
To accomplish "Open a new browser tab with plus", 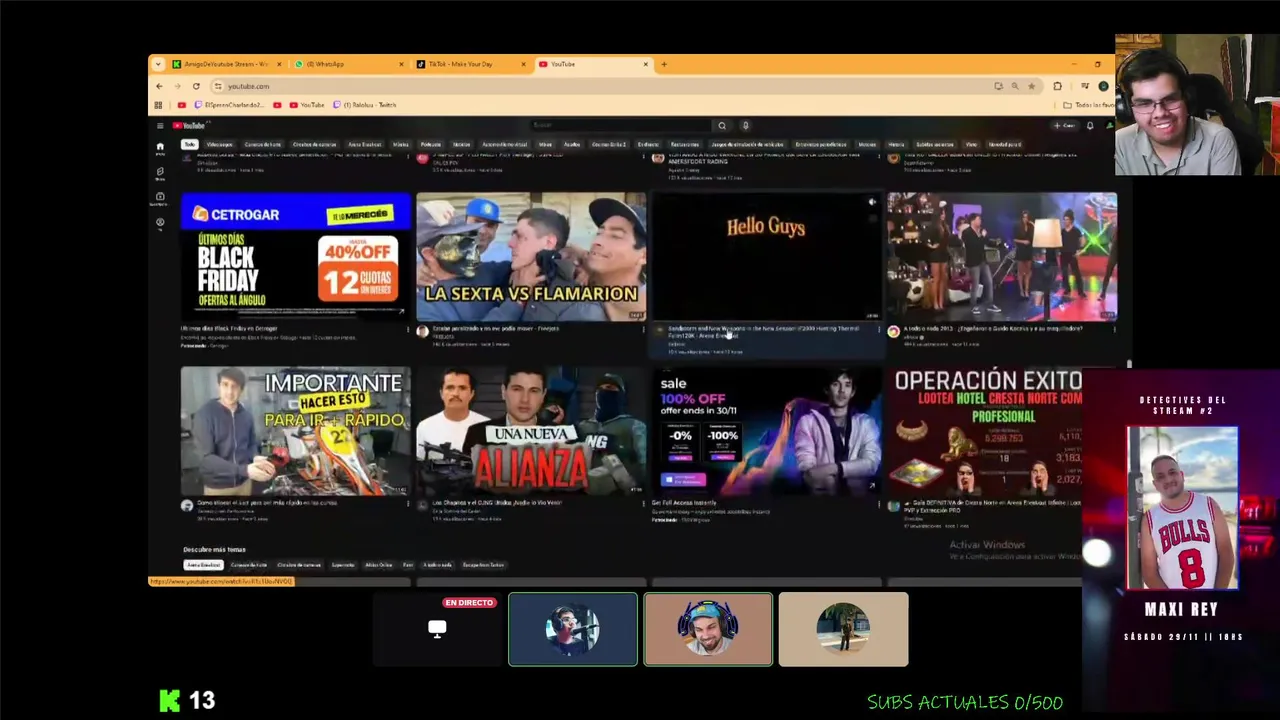I will point(664,64).
